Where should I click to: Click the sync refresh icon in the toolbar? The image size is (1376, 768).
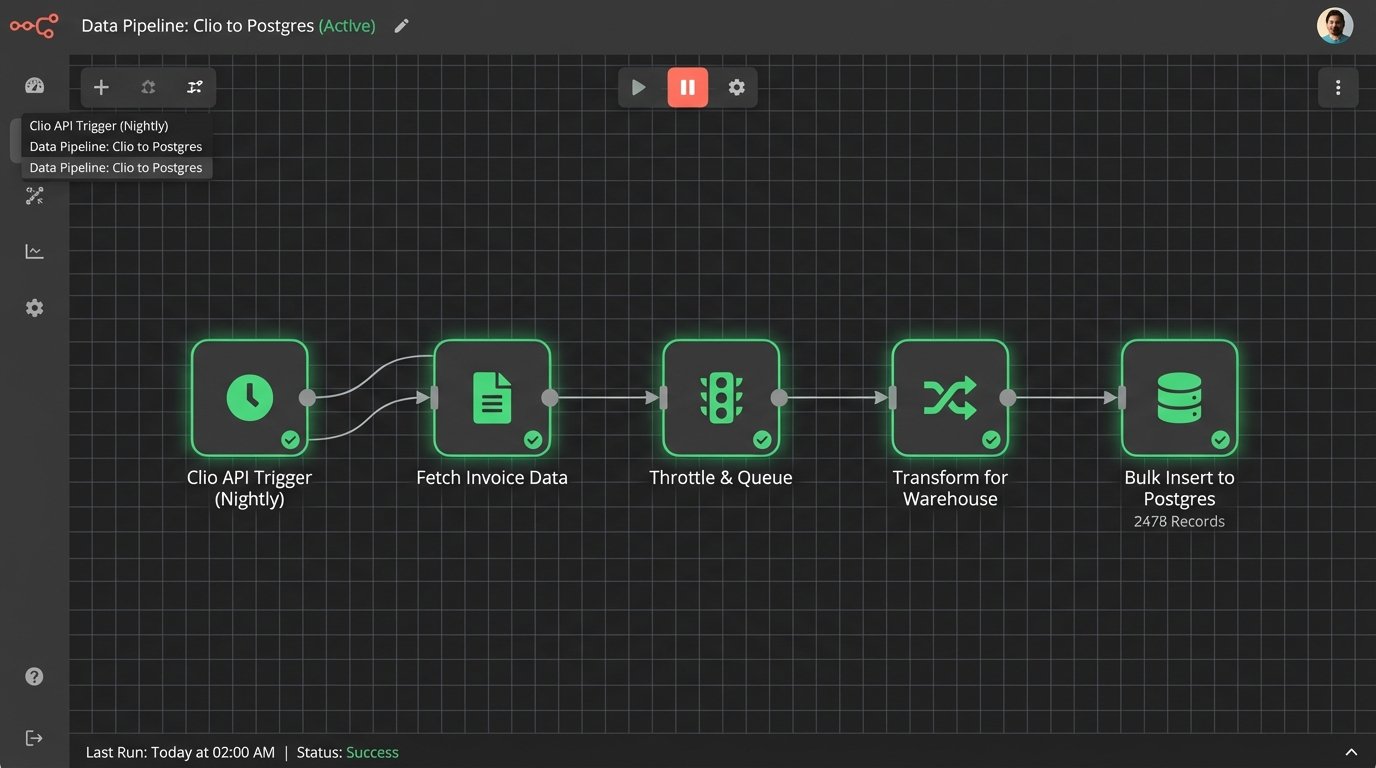[147, 87]
